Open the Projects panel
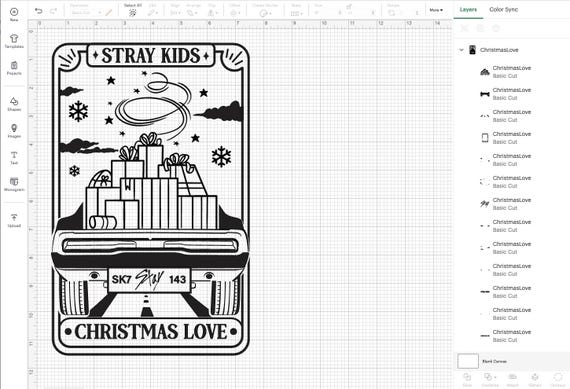 point(14,68)
